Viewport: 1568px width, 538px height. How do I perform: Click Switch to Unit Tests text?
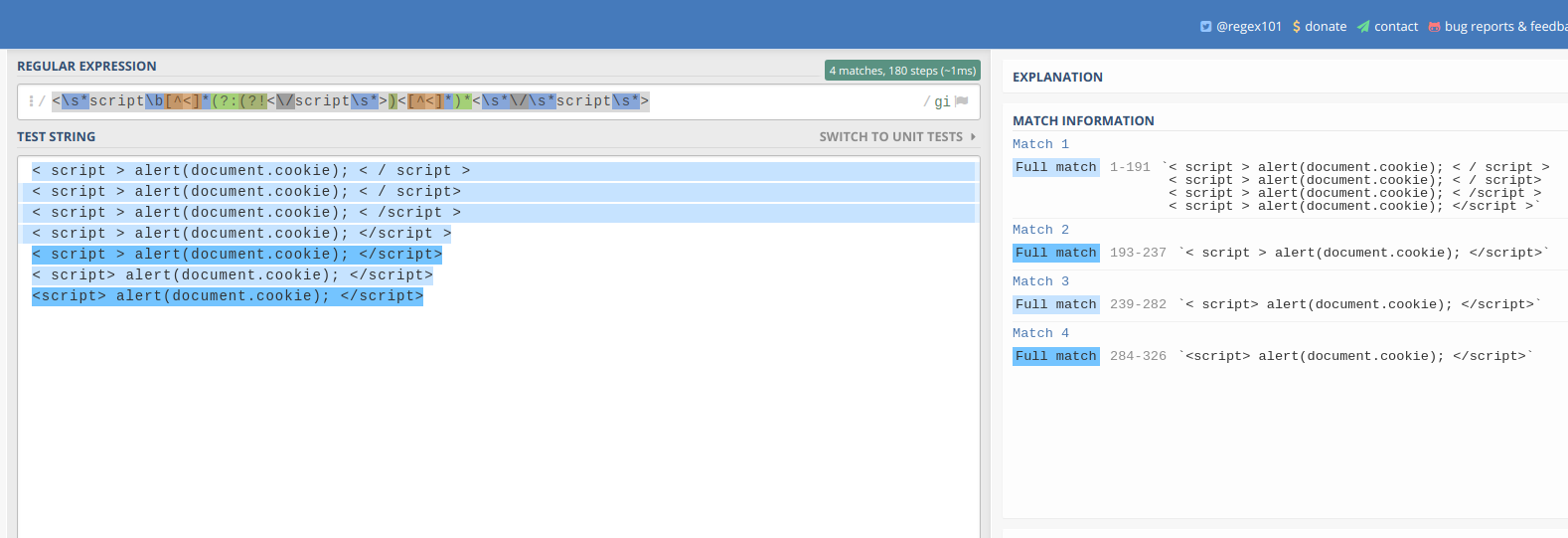[890, 137]
